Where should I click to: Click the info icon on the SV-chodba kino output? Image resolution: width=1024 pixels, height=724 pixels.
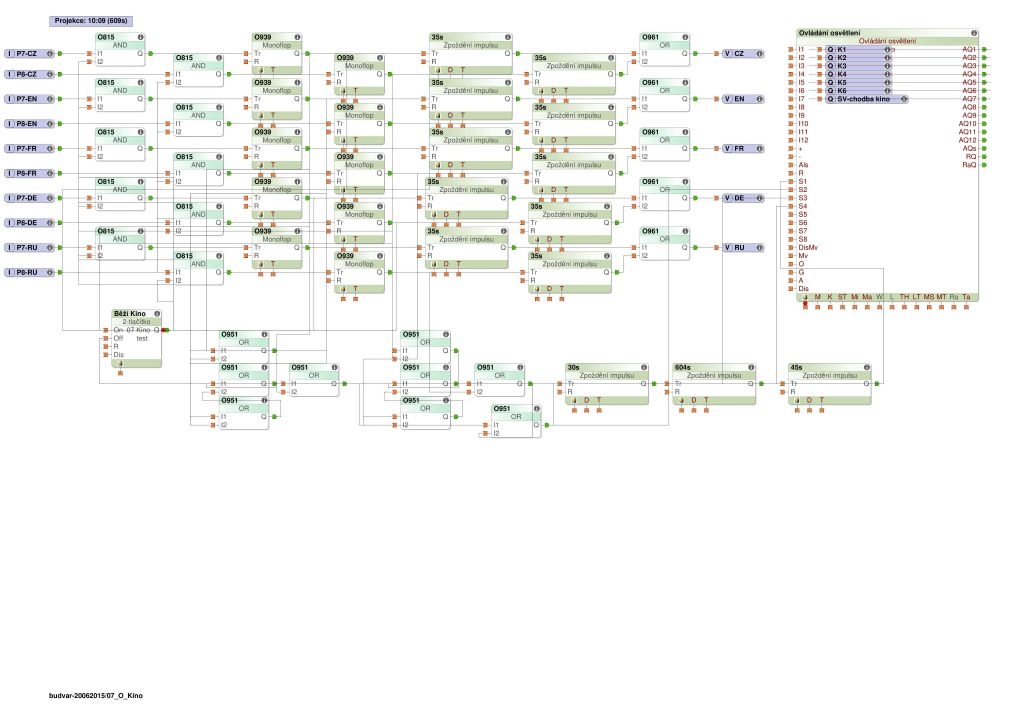[x=904, y=99]
